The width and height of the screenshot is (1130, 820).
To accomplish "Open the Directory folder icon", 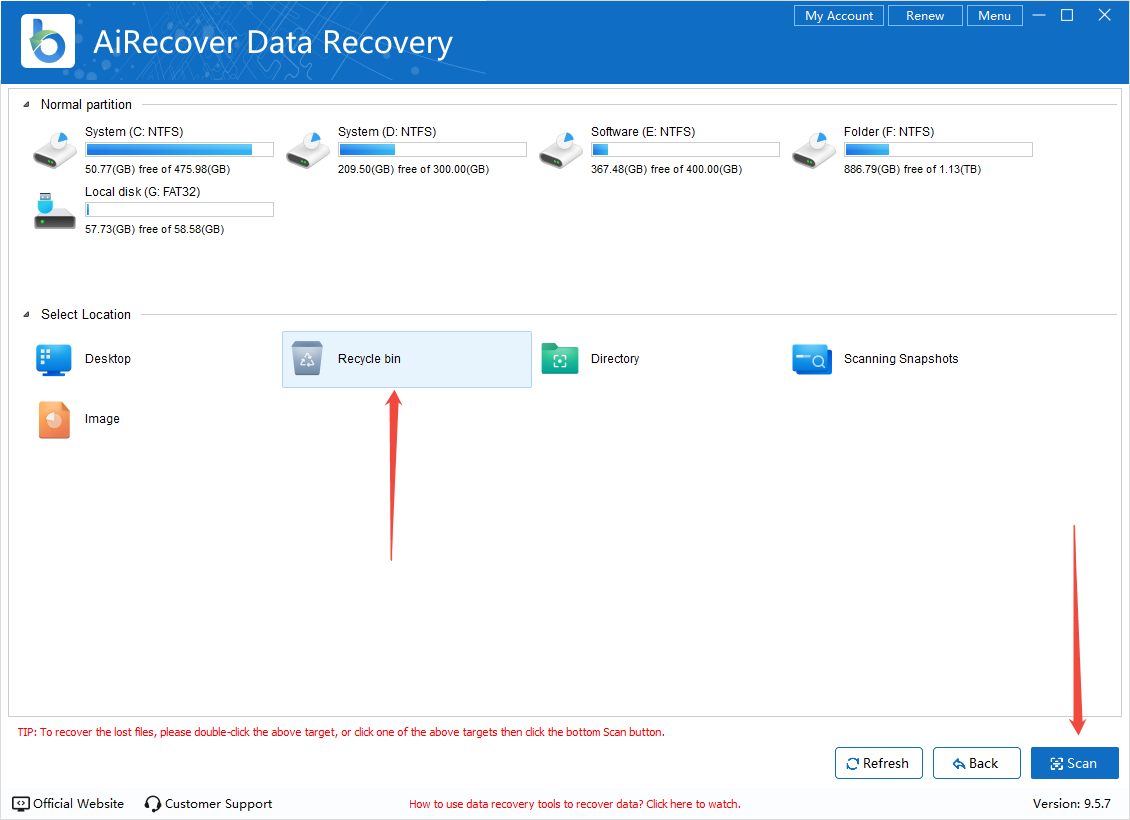I will tap(560, 359).
